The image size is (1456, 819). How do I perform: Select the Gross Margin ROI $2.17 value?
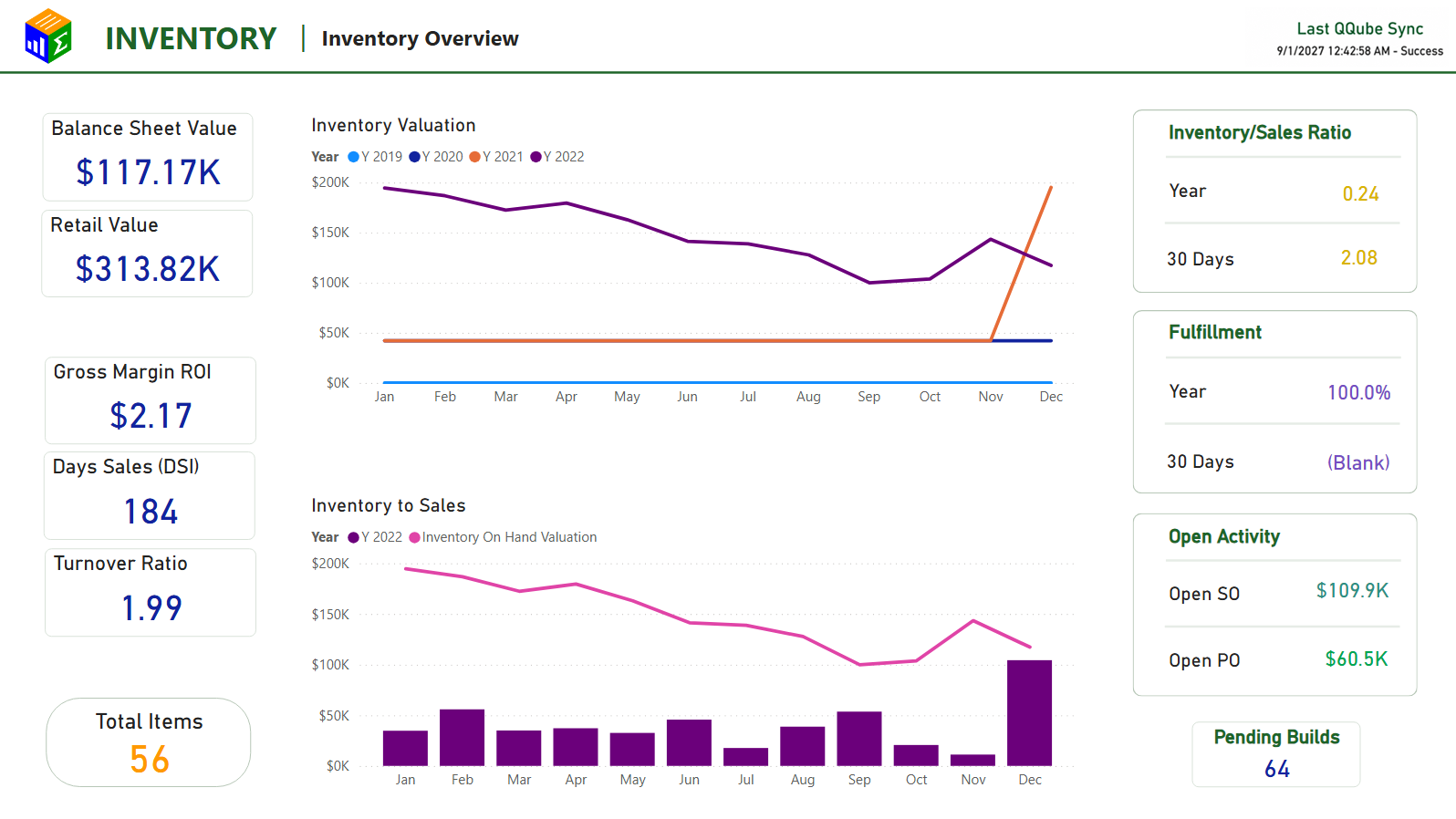tap(151, 416)
